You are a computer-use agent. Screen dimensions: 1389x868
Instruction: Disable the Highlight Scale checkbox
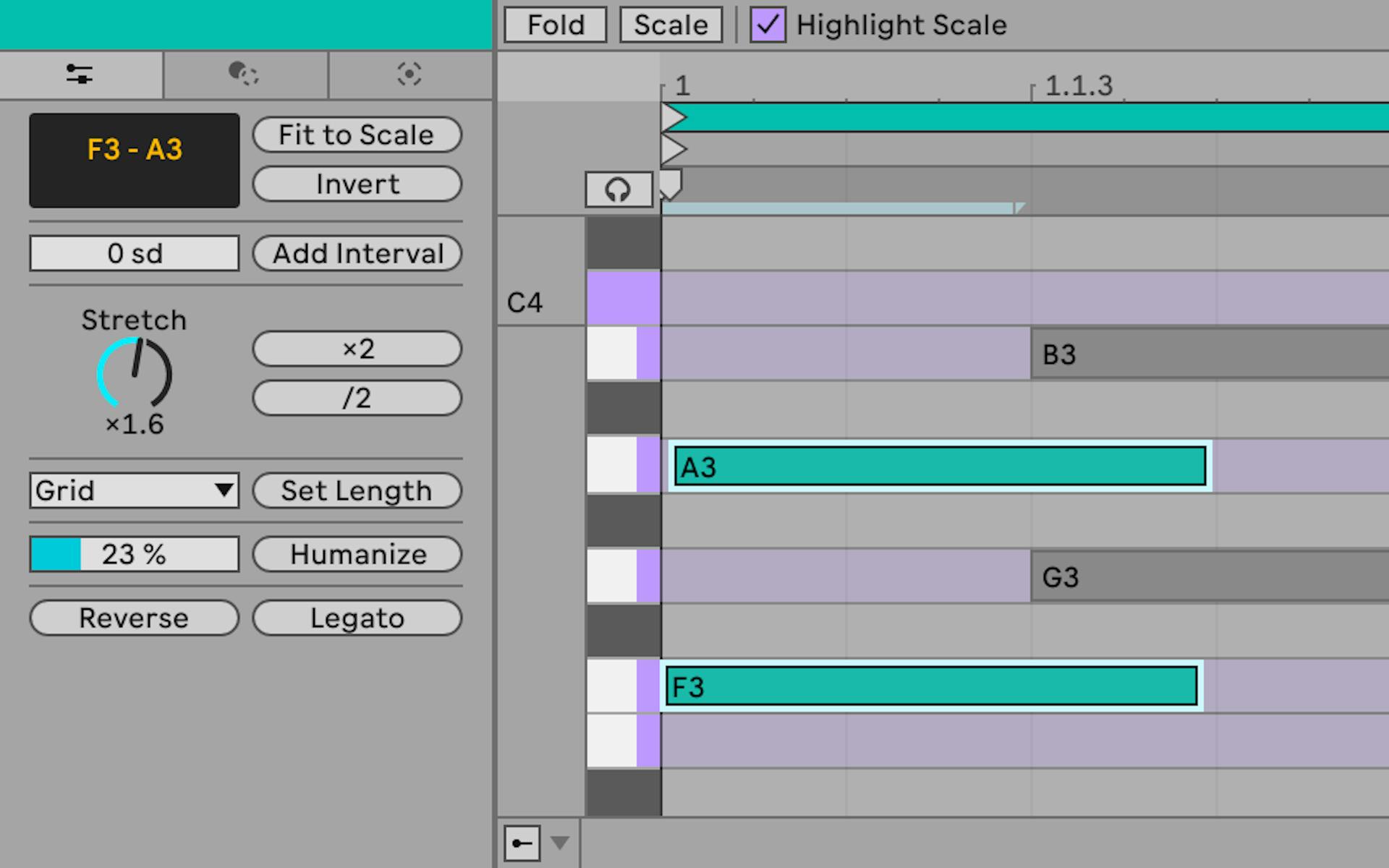click(767, 24)
